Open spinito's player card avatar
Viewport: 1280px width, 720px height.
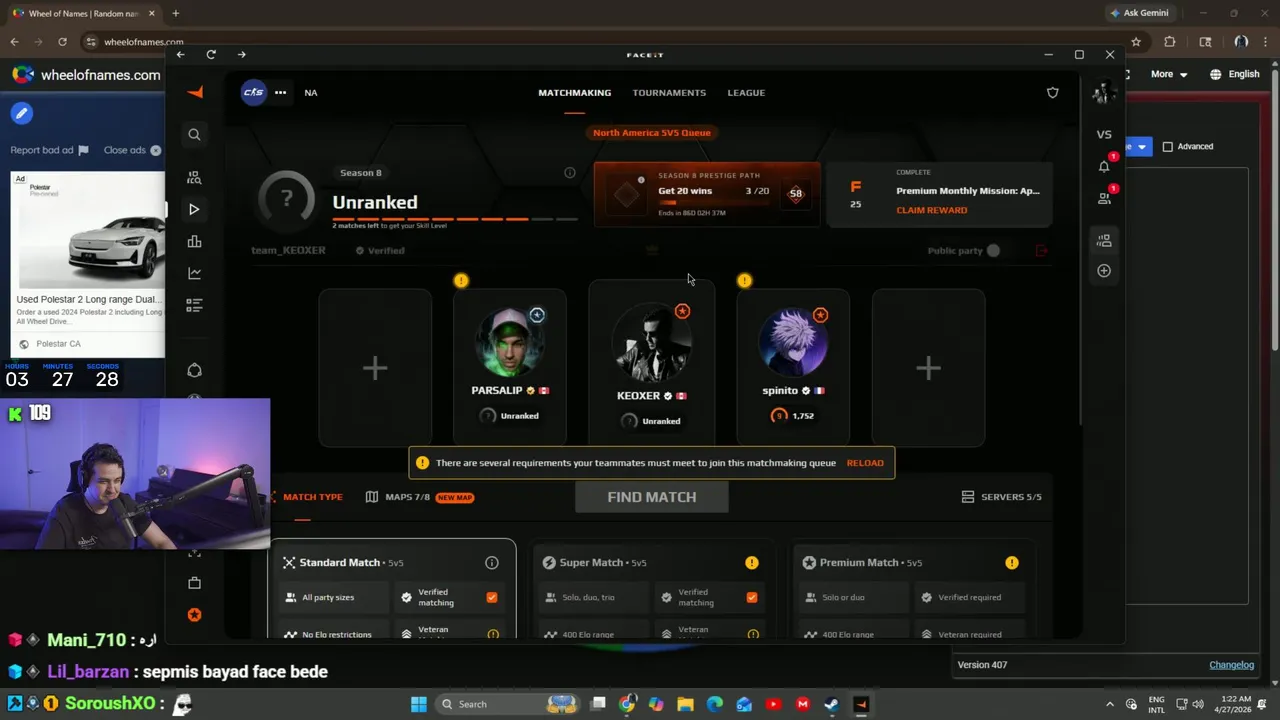(x=793, y=344)
